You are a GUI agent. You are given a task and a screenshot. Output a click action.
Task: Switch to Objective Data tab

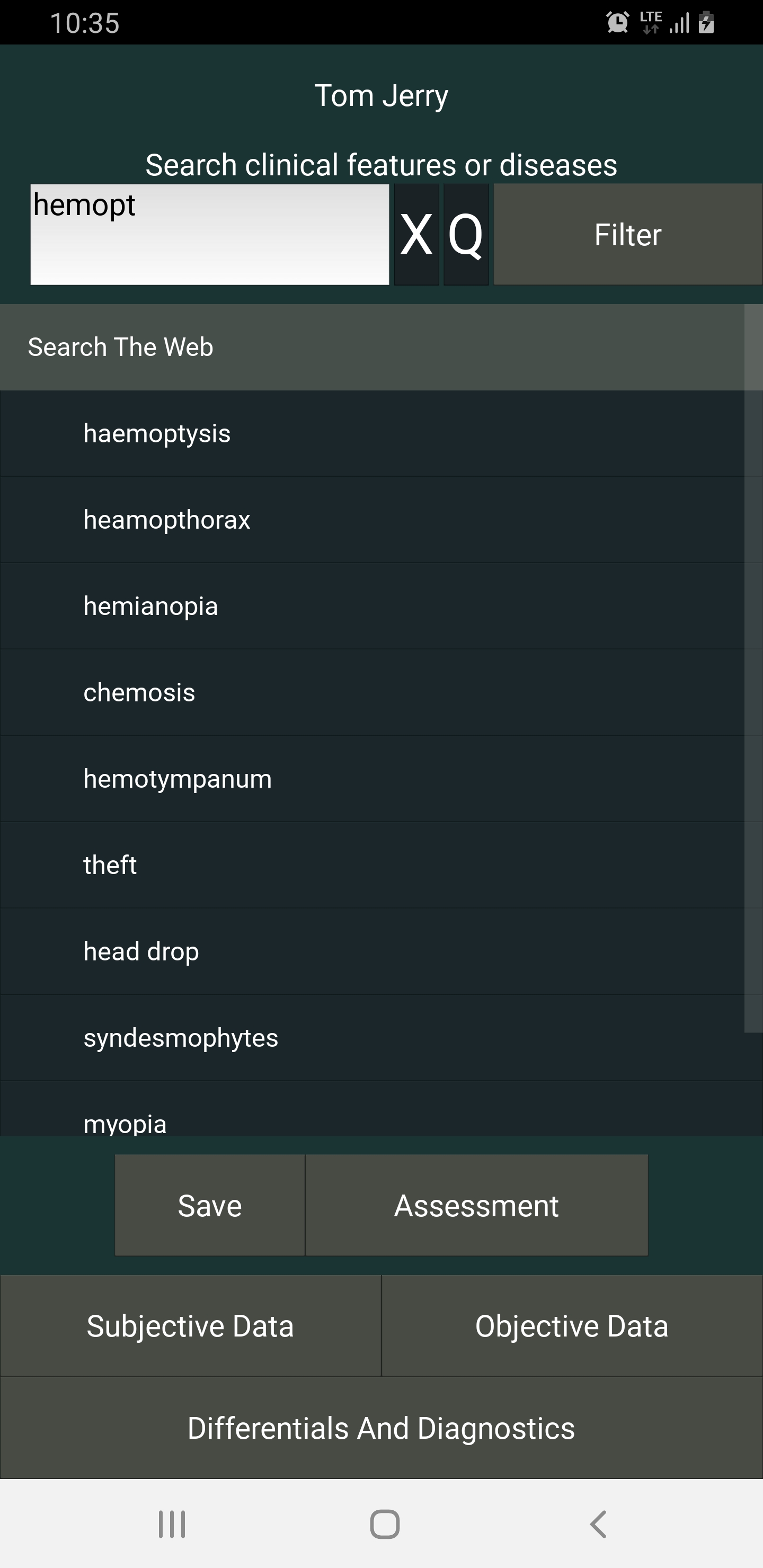[x=572, y=1326]
